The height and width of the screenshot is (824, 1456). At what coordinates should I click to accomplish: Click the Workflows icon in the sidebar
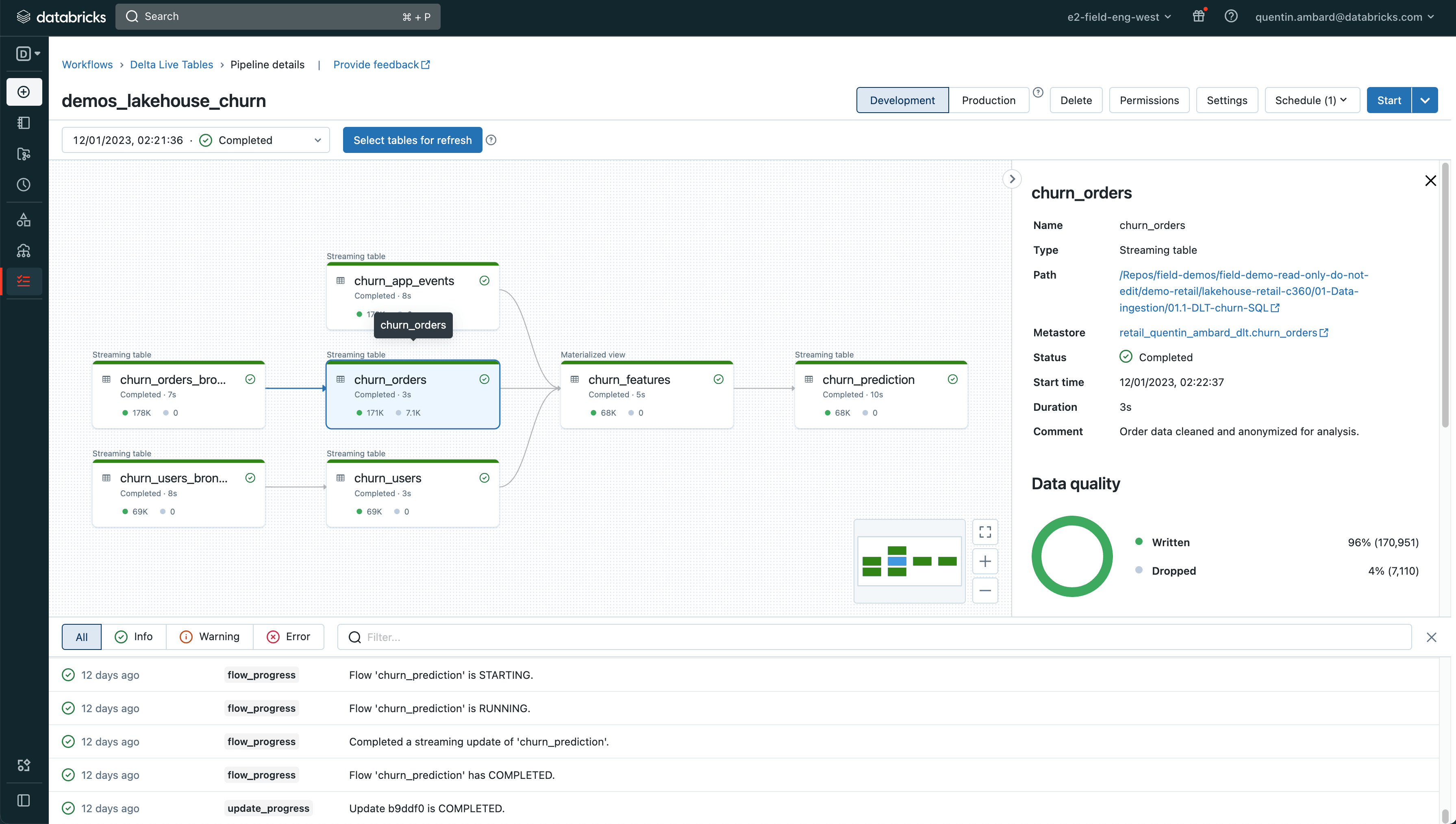coord(24,281)
